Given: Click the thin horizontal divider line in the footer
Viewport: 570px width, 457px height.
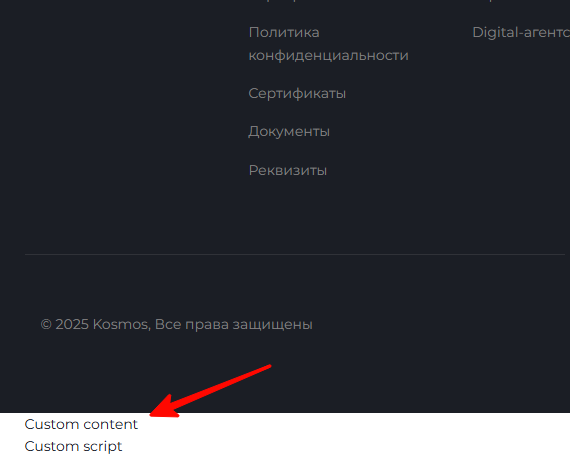Looking at the screenshot, I should pos(295,254).
